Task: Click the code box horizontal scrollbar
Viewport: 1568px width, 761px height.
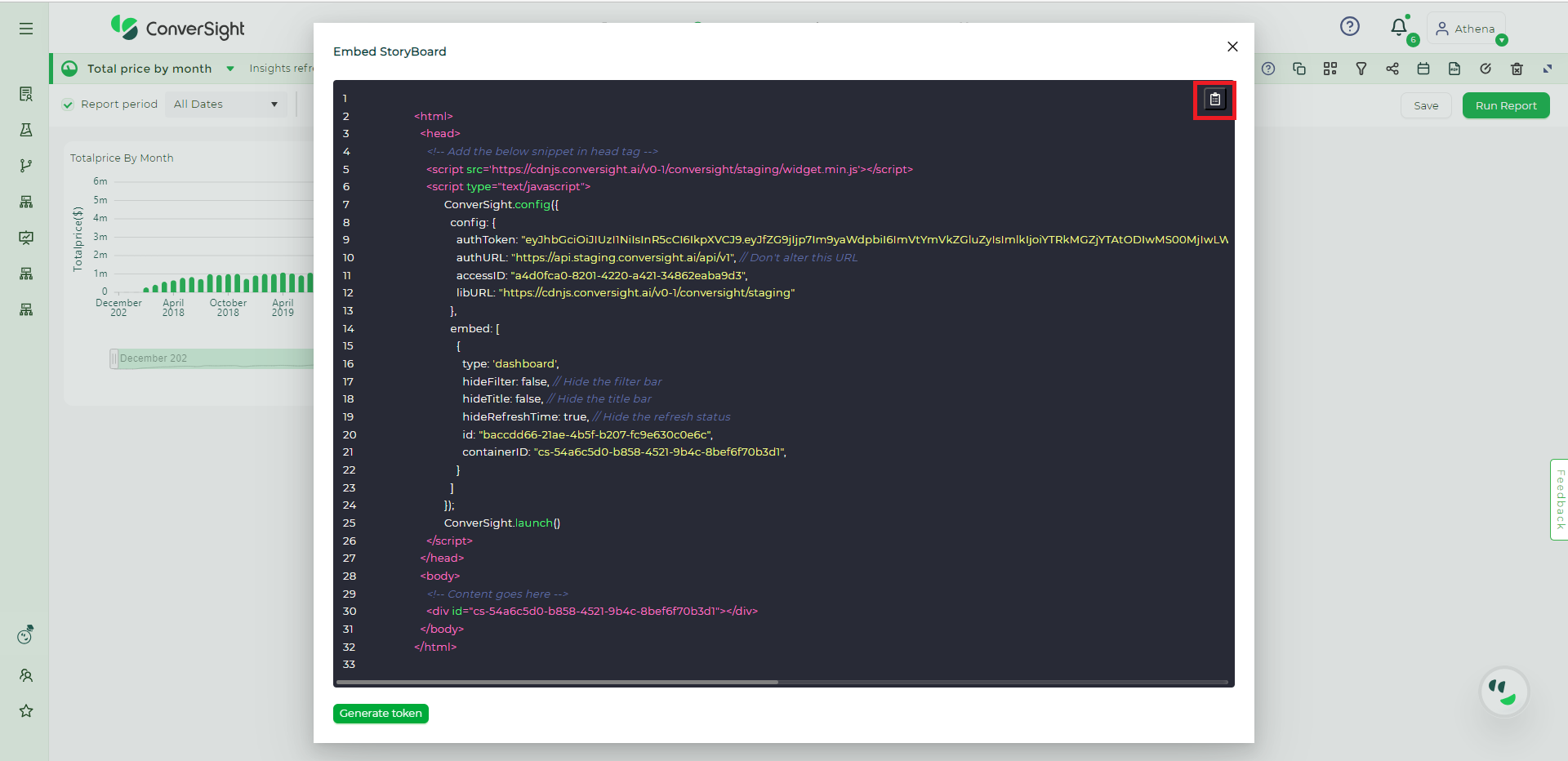Action: (558, 682)
